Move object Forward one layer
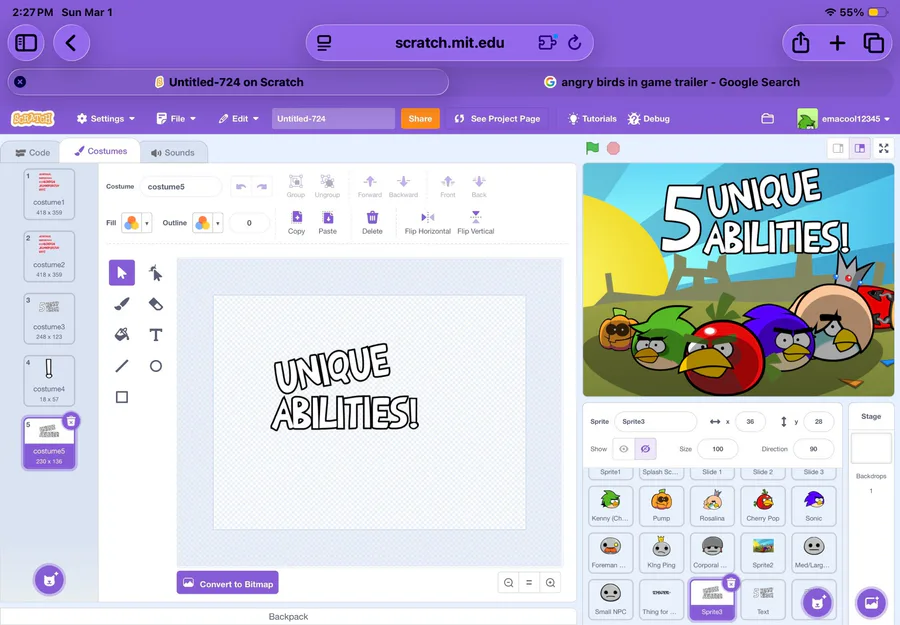900x625 pixels. tap(370, 186)
